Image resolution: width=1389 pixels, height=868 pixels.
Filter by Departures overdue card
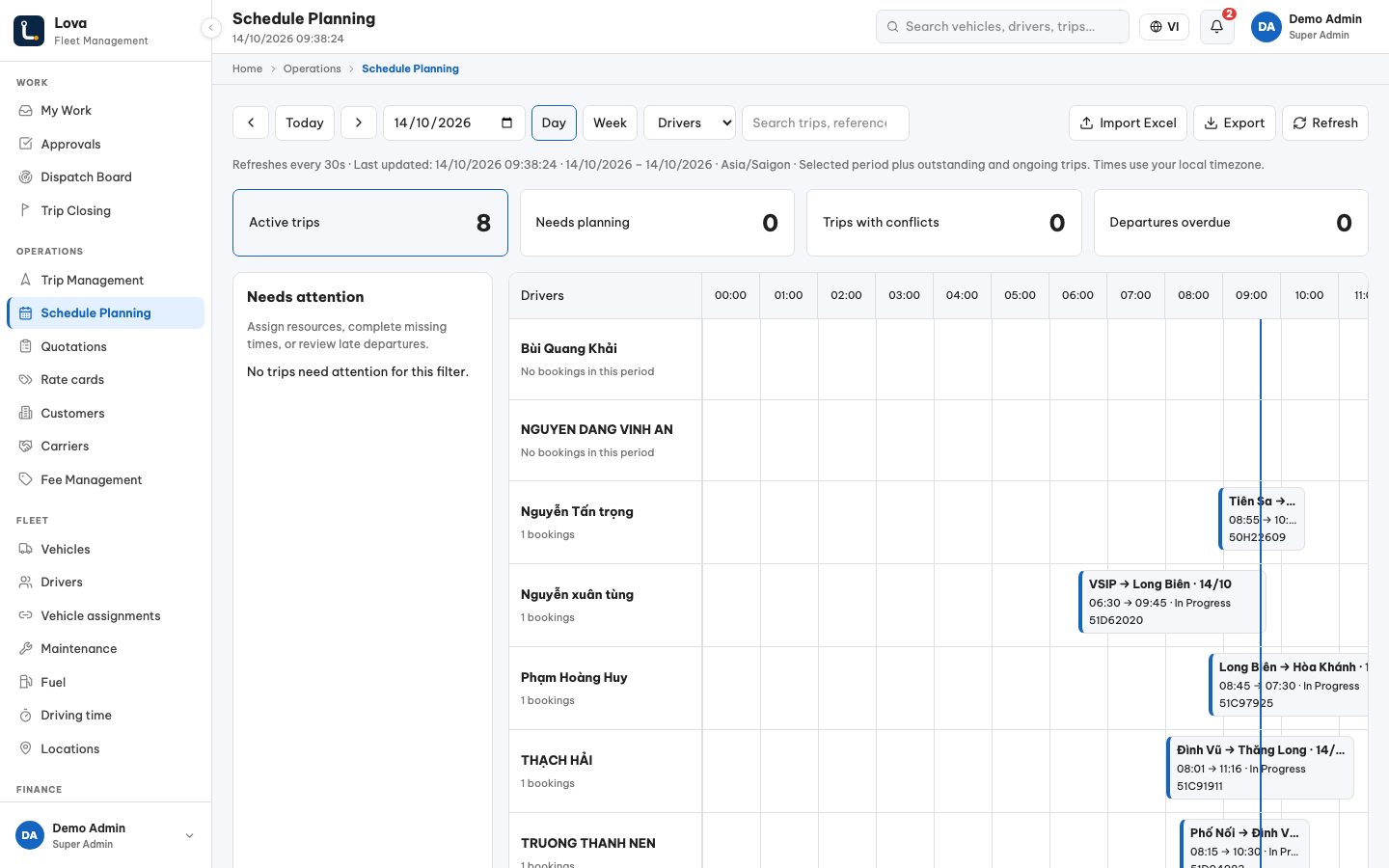pyautogui.click(x=1231, y=223)
